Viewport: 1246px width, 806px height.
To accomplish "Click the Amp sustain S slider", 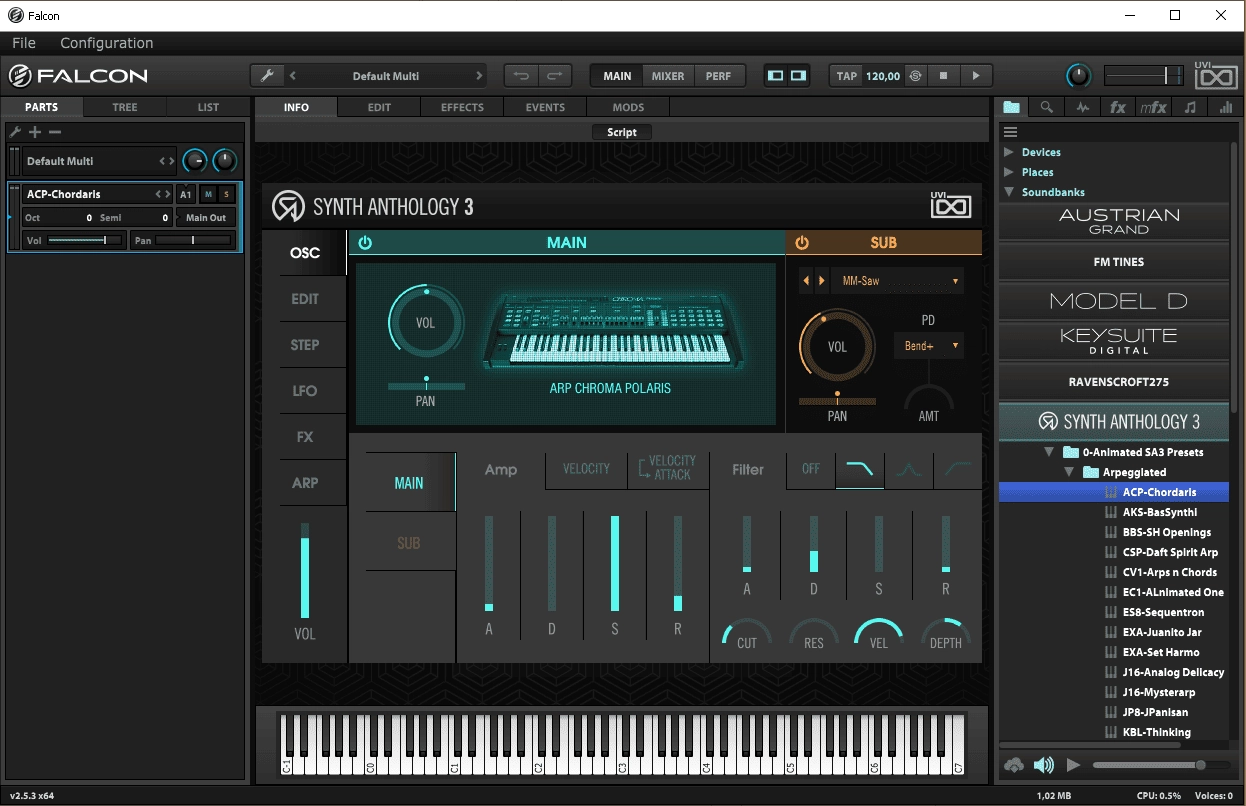I will click(x=615, y=563).
